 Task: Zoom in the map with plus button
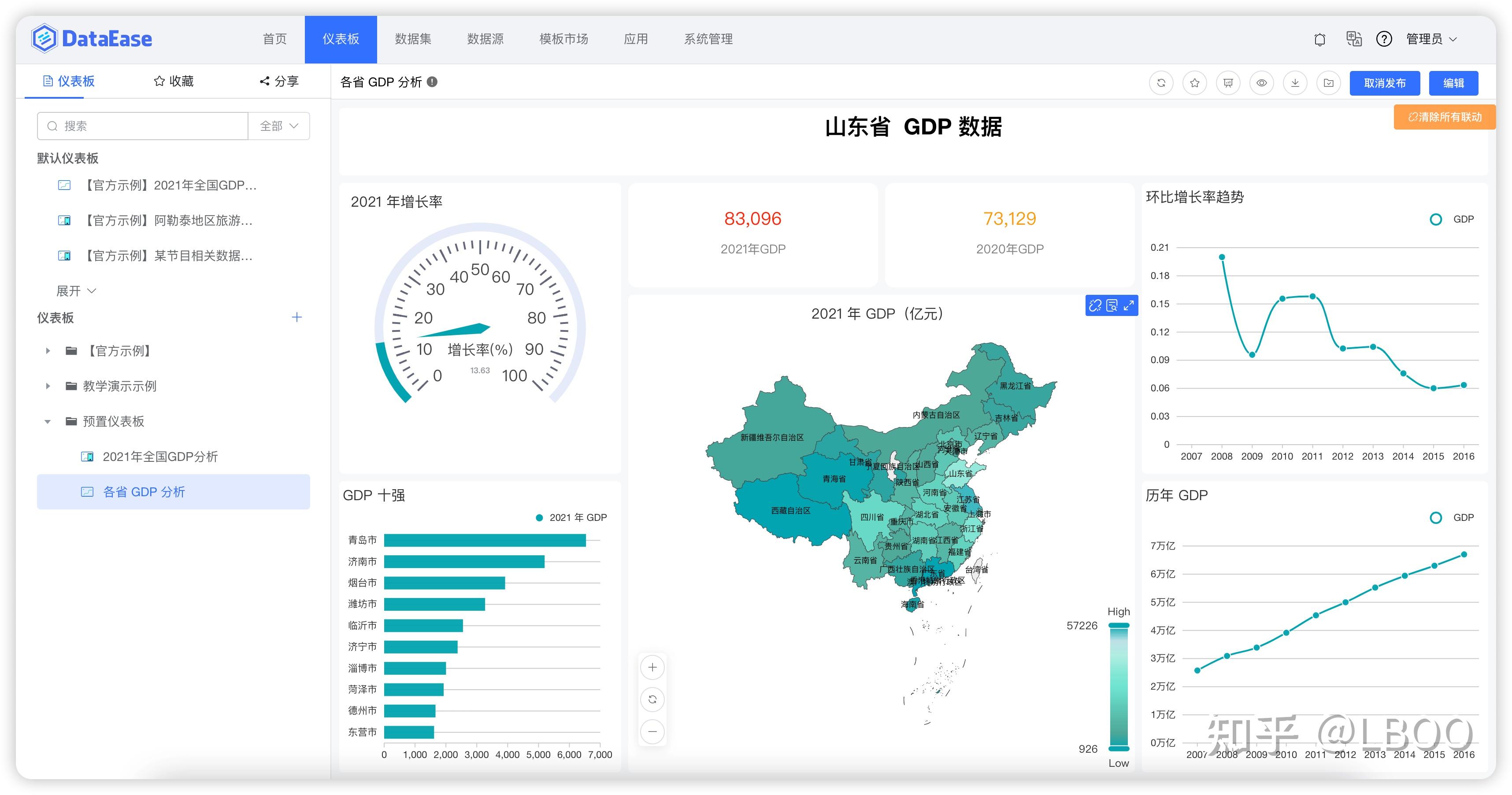coord(652,667)
